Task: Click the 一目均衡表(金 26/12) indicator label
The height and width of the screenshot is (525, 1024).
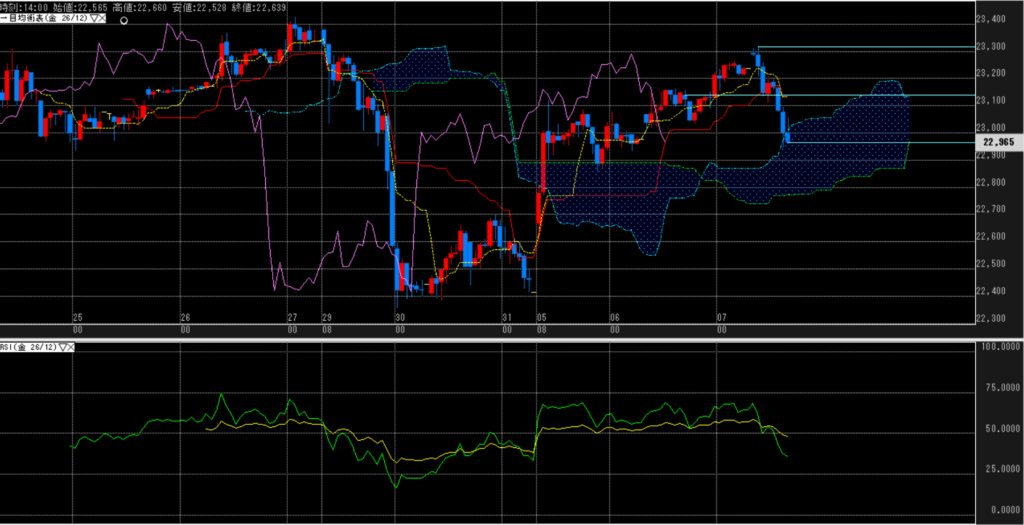Action: click(x=44, y=19)
